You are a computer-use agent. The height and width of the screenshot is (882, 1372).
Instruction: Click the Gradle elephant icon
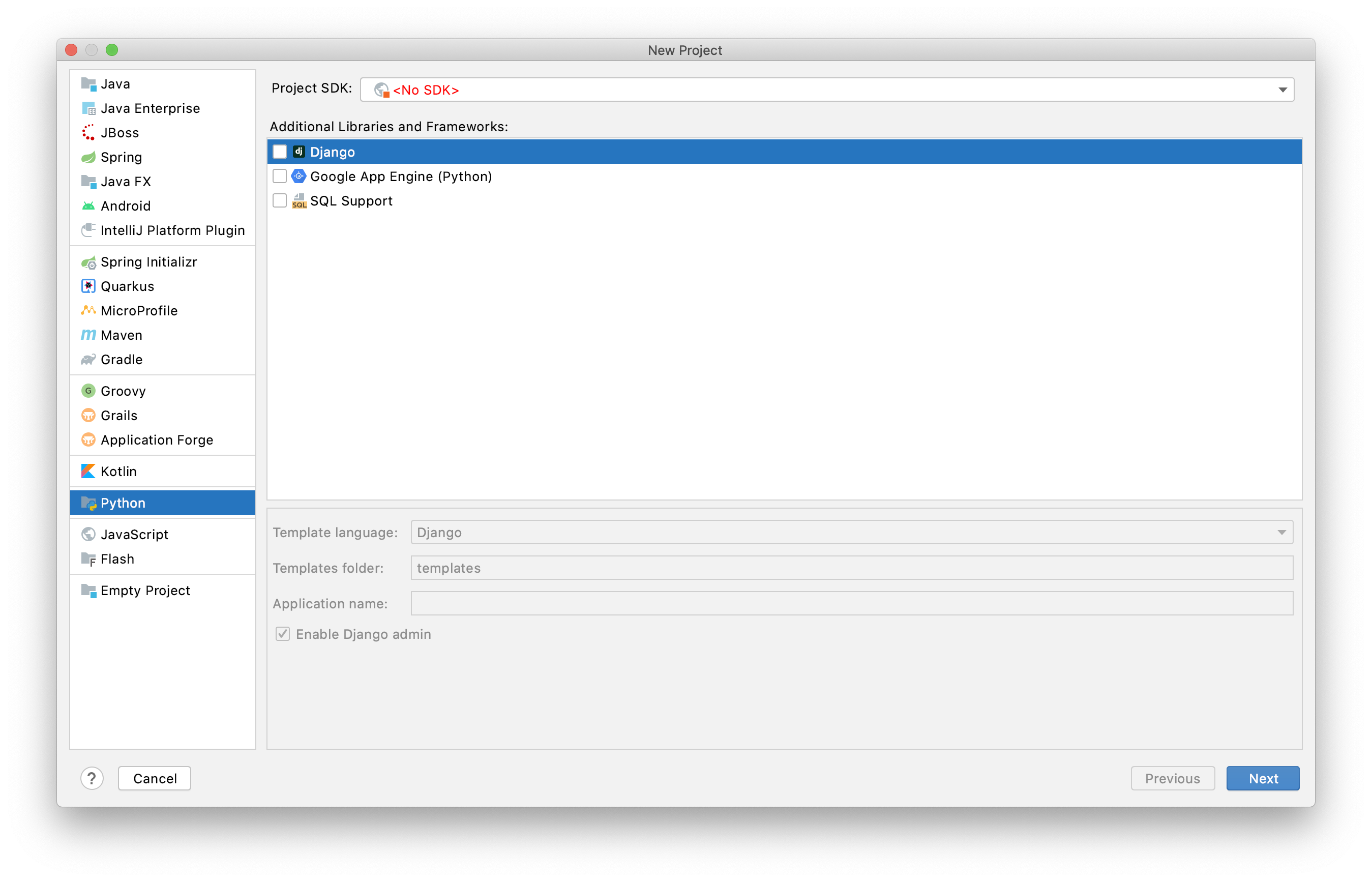point(88,359)
